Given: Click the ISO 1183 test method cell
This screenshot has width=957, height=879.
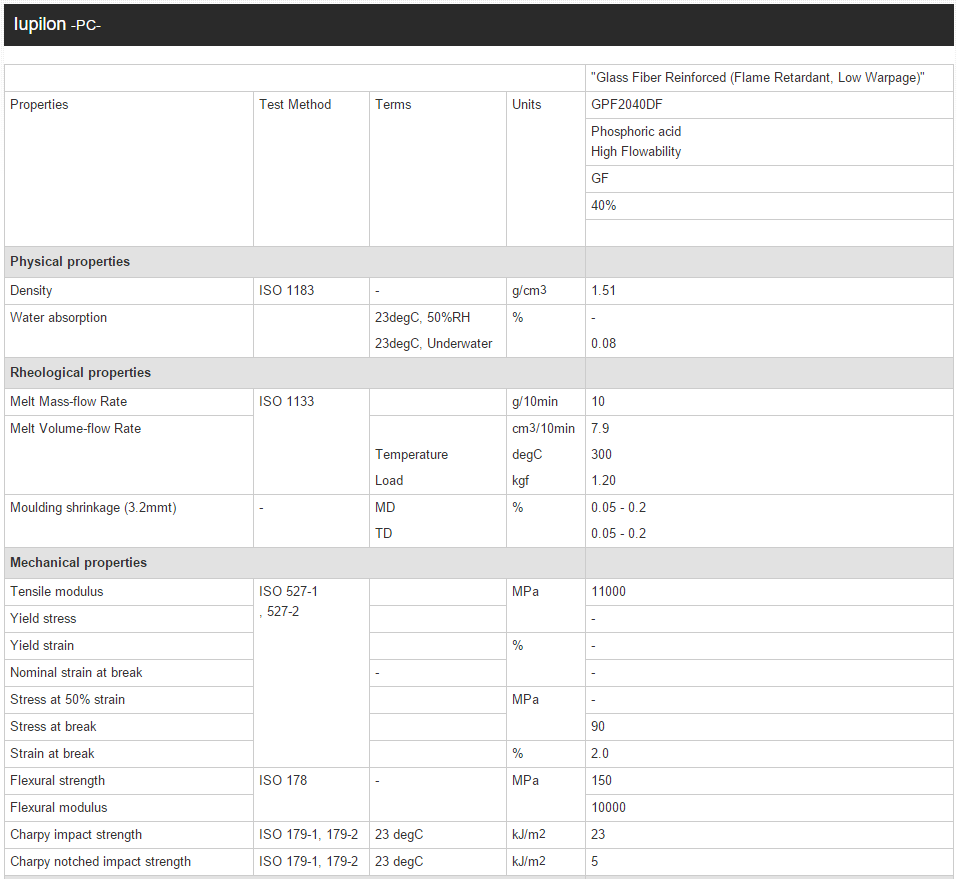Looking at the screenshot, I should 286,290.
